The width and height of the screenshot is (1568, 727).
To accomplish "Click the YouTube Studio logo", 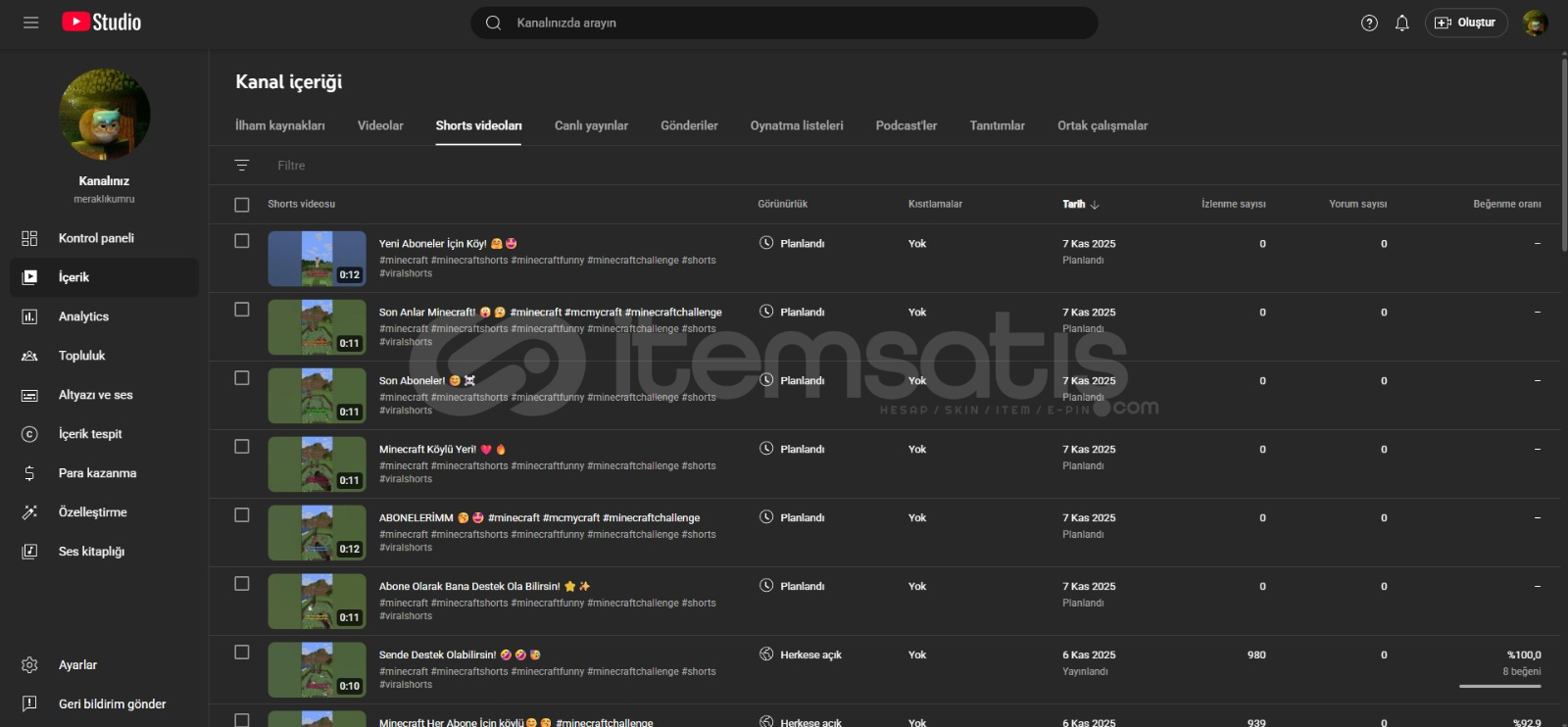I will (x=102, y=23).
